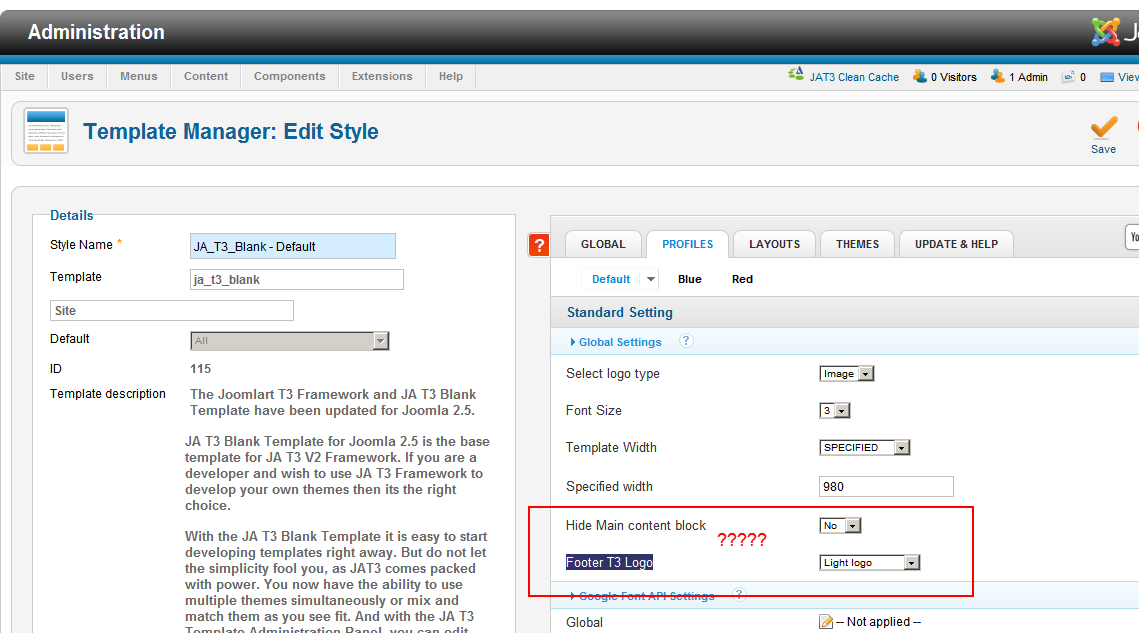Click the Template Manager icon in header
This screenshot has height=633, width=1139.
point(46,131)
